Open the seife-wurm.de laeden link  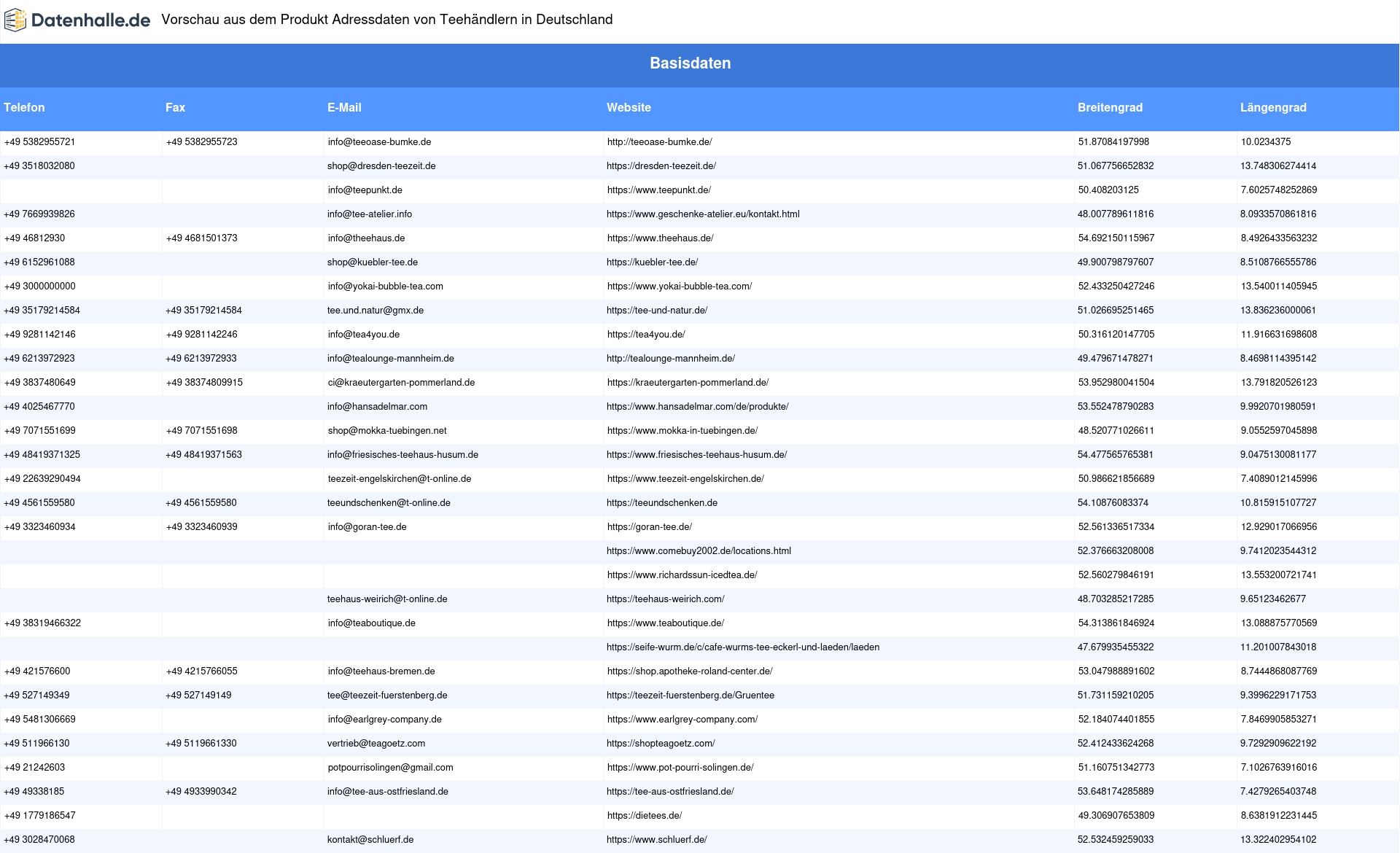[x=743, y=647]
